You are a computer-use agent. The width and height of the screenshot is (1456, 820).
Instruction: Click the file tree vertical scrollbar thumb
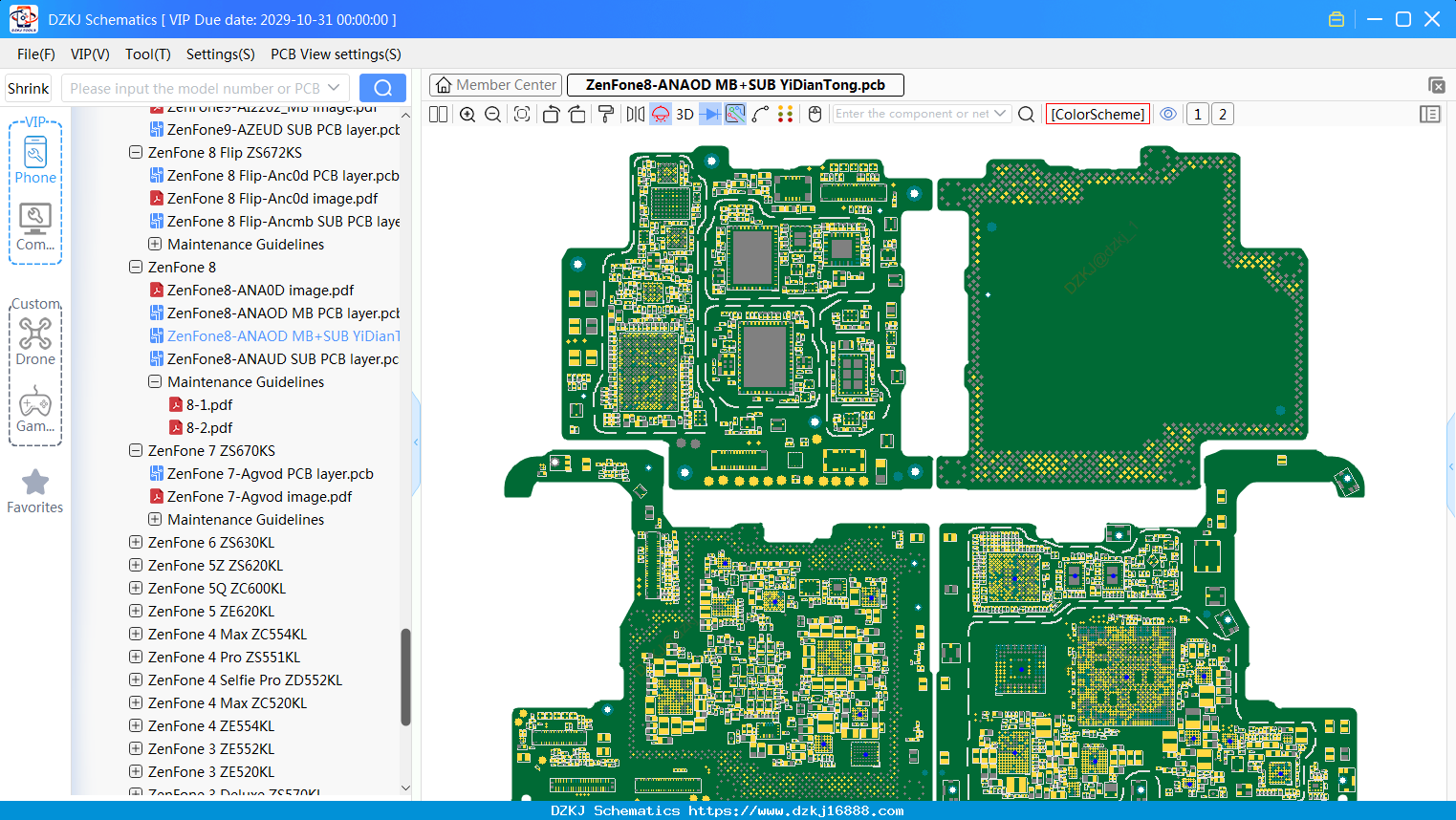[x=405, y=677]
